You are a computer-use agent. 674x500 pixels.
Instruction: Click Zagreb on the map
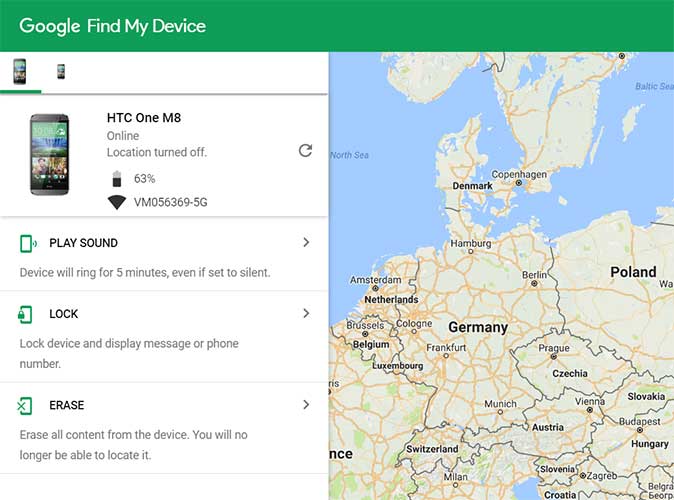pyautogui.click(x=602, y=476)
